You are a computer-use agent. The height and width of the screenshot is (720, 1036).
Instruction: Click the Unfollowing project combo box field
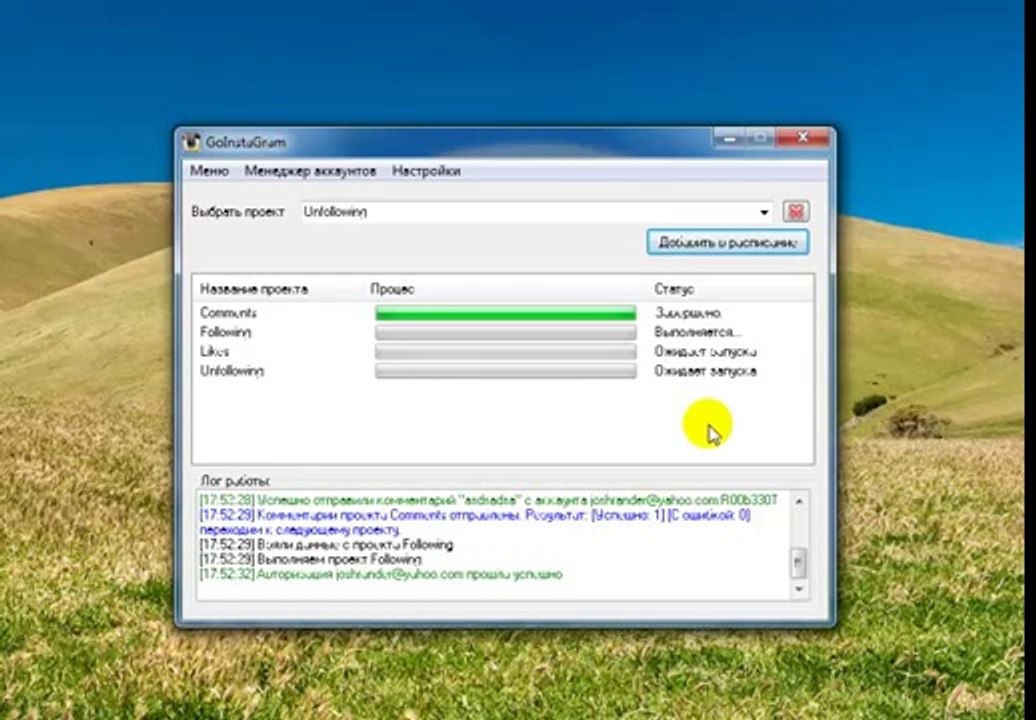pos(536,212)
